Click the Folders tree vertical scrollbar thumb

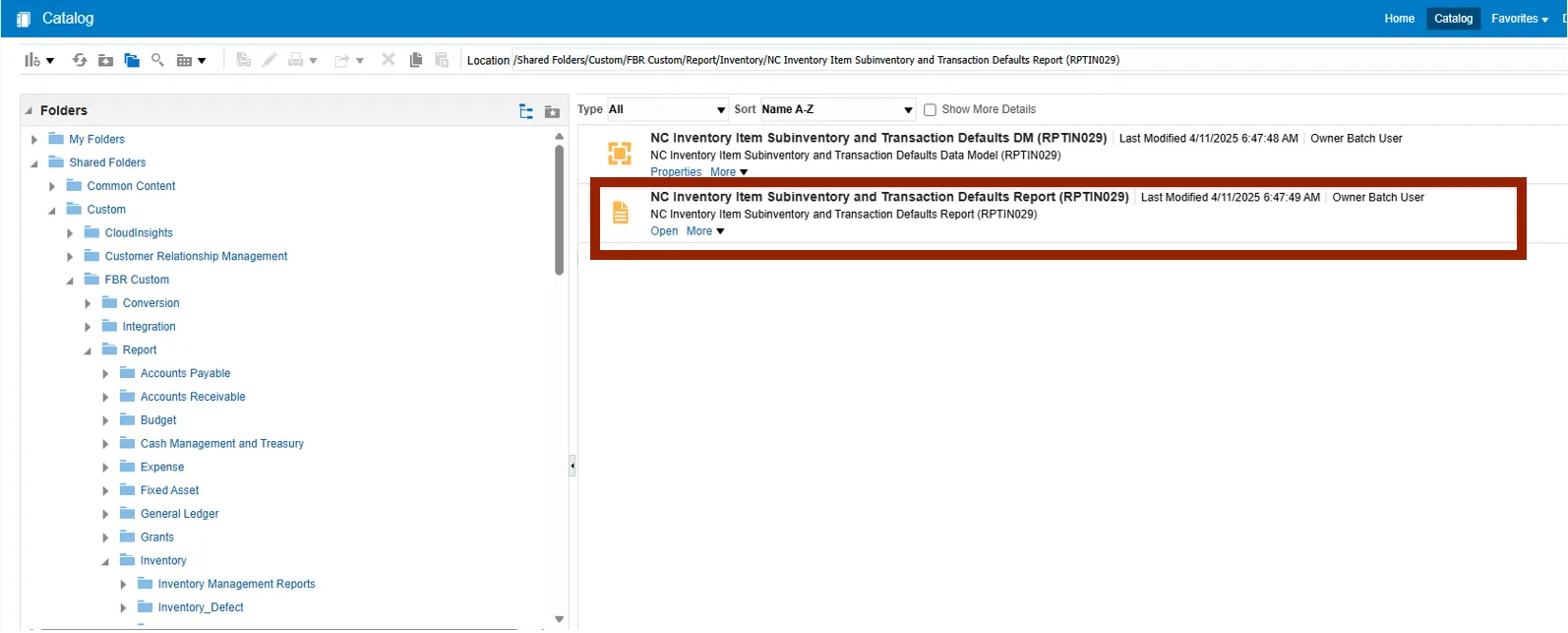pos(559,210)
